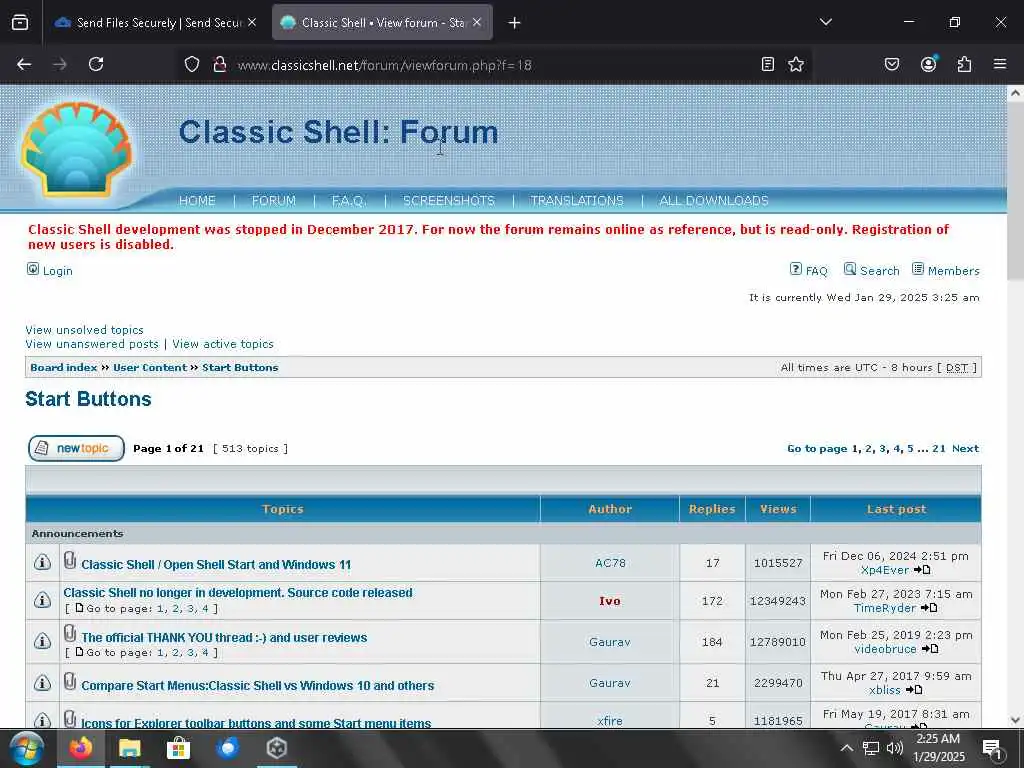Open Classic Shell / Open Shell Windows 11 topic

[216, 564]
